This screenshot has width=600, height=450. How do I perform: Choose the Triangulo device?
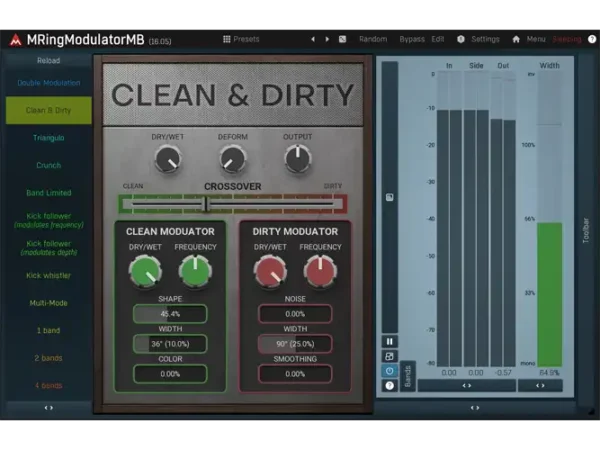coord(49,138)
